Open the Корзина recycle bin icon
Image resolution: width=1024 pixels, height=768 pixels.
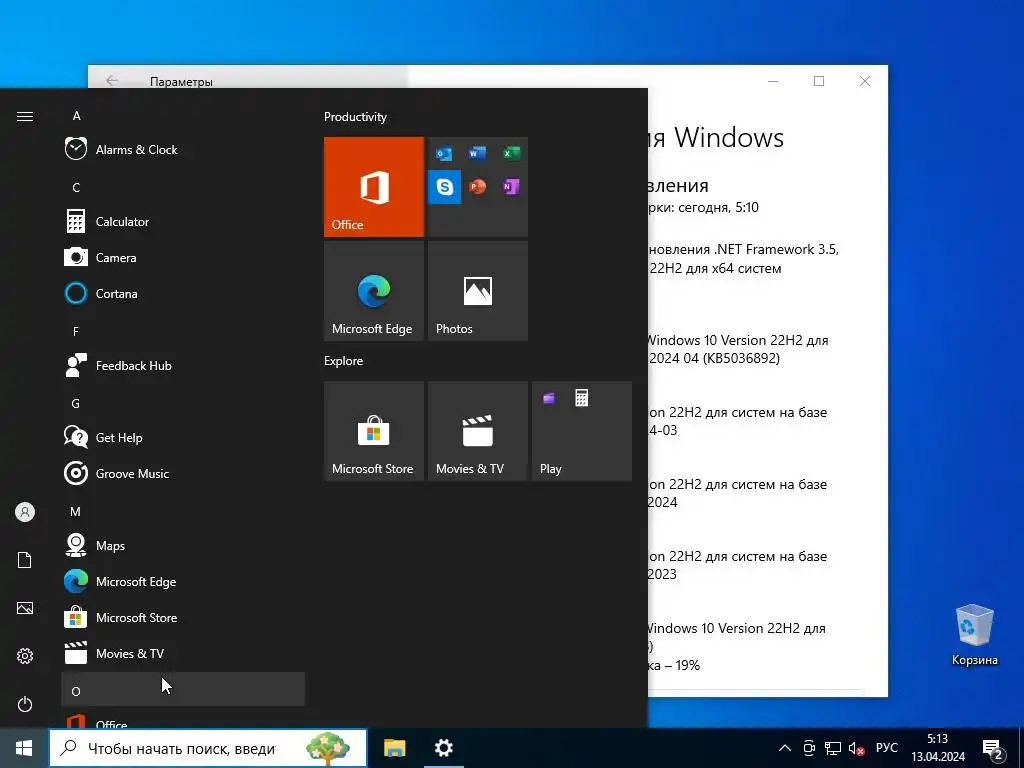pyautogui.click(x=974, y=635)
